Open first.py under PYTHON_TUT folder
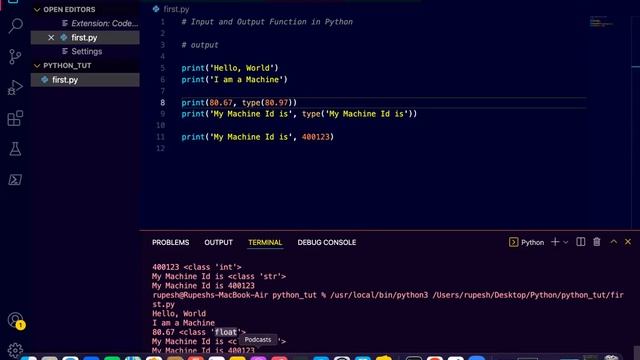Image resolution: width=640 pixels, height=360 pixels. coord(85,80)
